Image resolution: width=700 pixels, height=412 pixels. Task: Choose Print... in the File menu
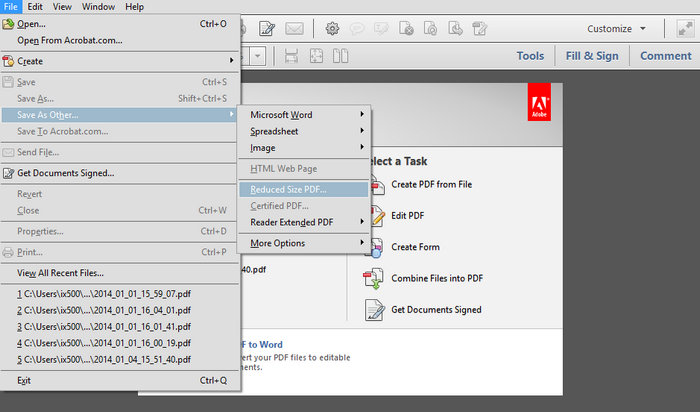click(120, 252)
